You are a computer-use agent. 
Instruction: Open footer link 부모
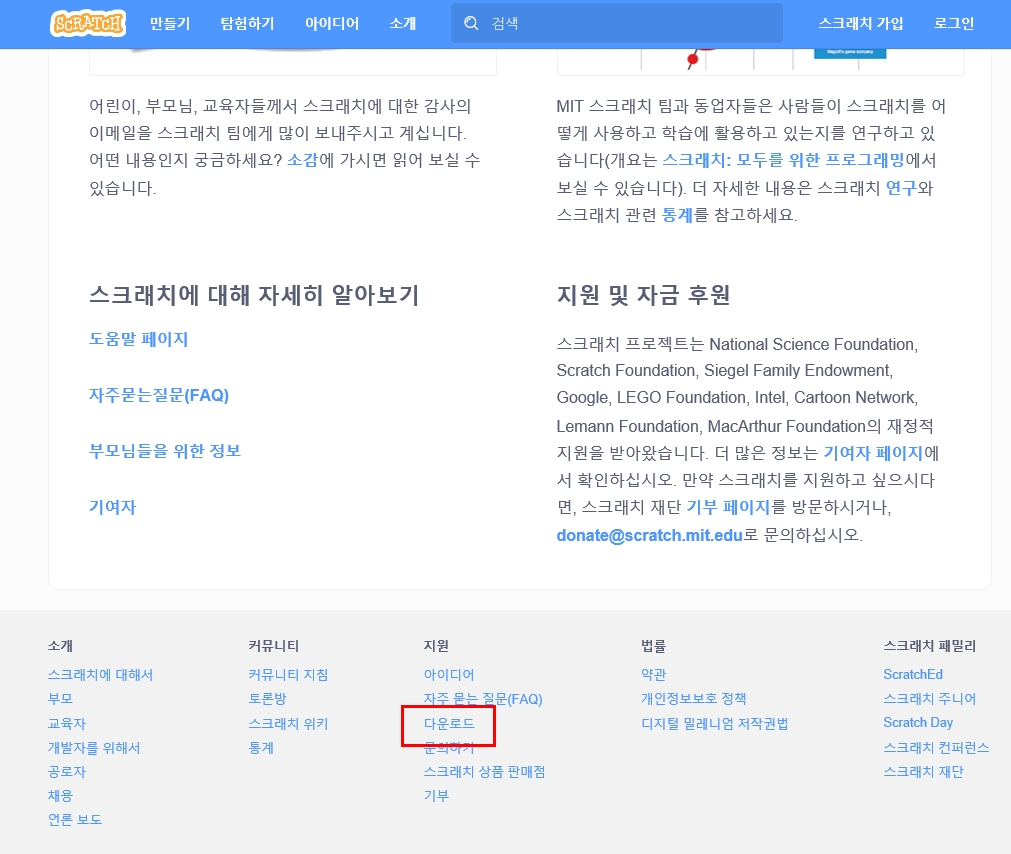tap(60, 699)
